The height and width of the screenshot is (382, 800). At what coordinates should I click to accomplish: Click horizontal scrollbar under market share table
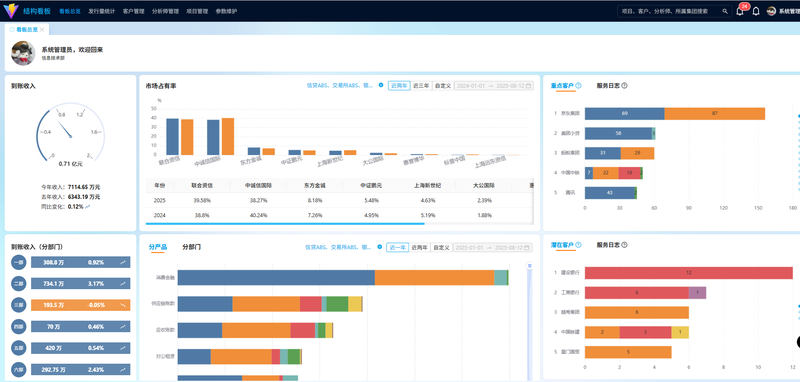(x=285, y=223)
